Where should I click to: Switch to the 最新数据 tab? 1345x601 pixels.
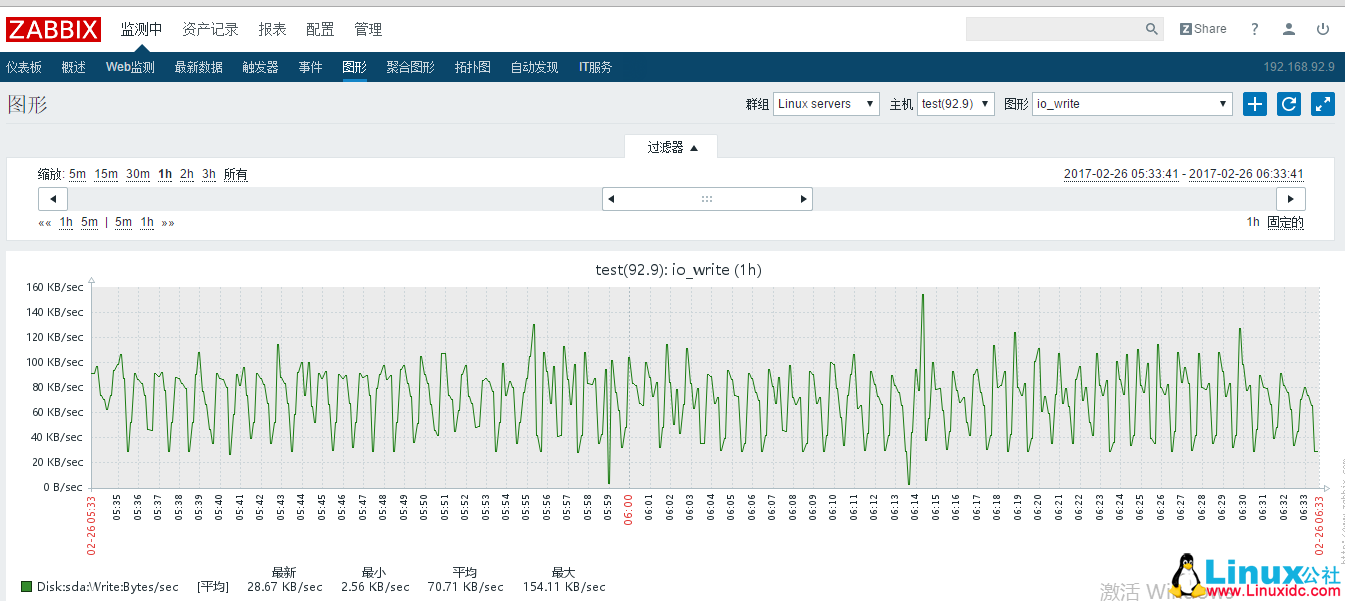pos(200,67)
